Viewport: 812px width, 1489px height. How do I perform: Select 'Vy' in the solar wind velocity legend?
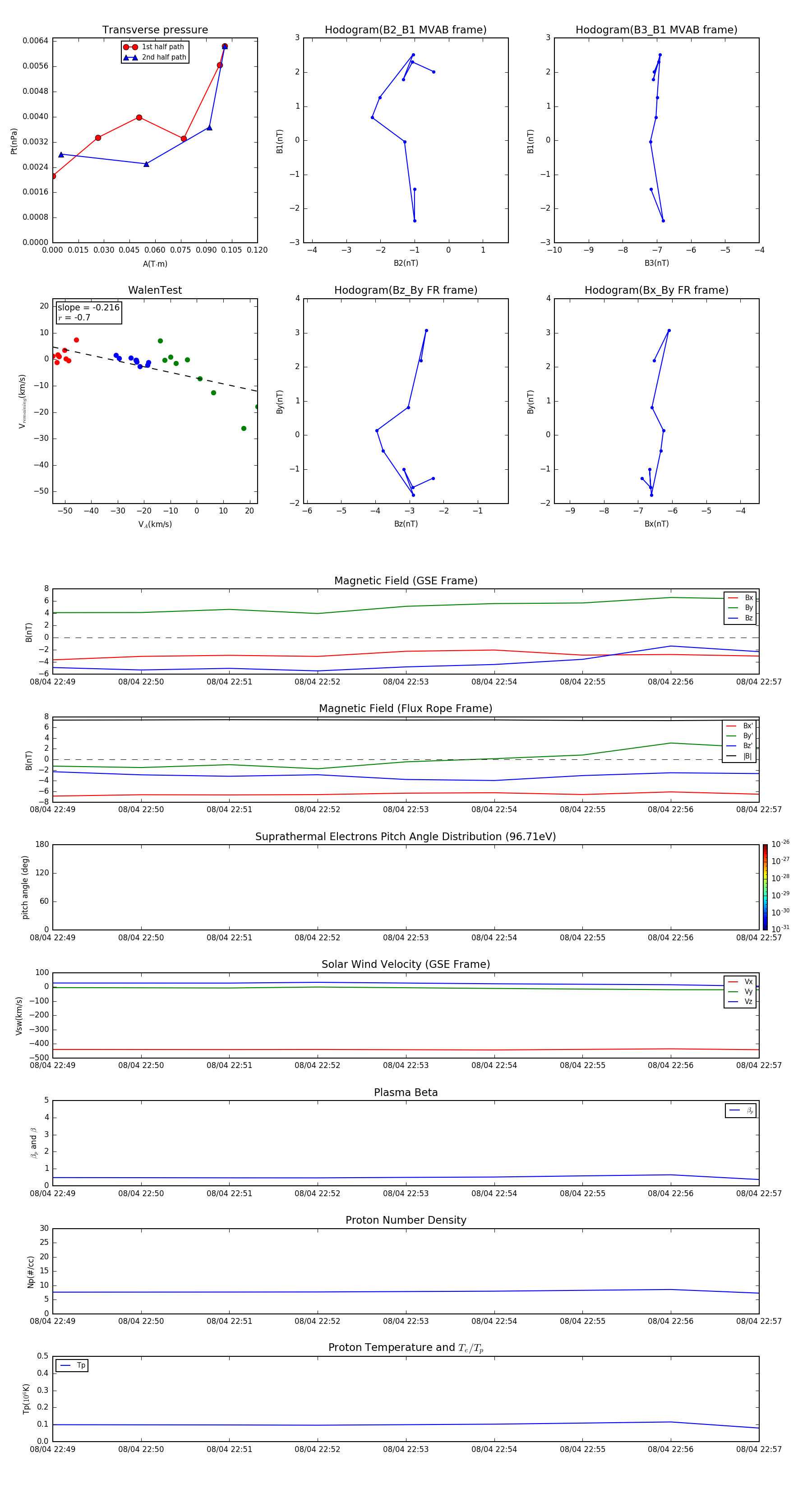tap(740, 992)
